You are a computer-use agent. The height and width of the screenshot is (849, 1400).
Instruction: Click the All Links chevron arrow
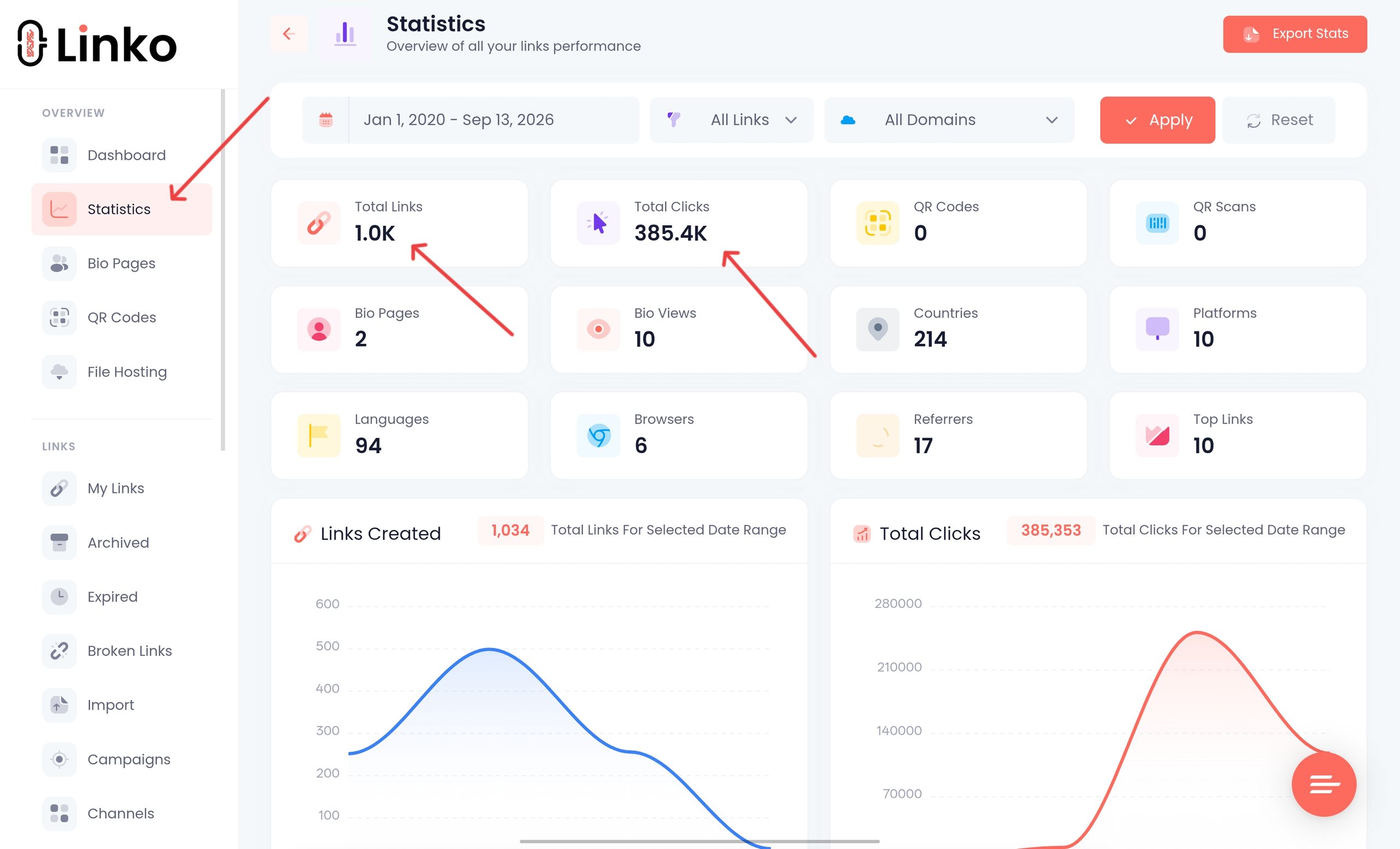[791, 120]
